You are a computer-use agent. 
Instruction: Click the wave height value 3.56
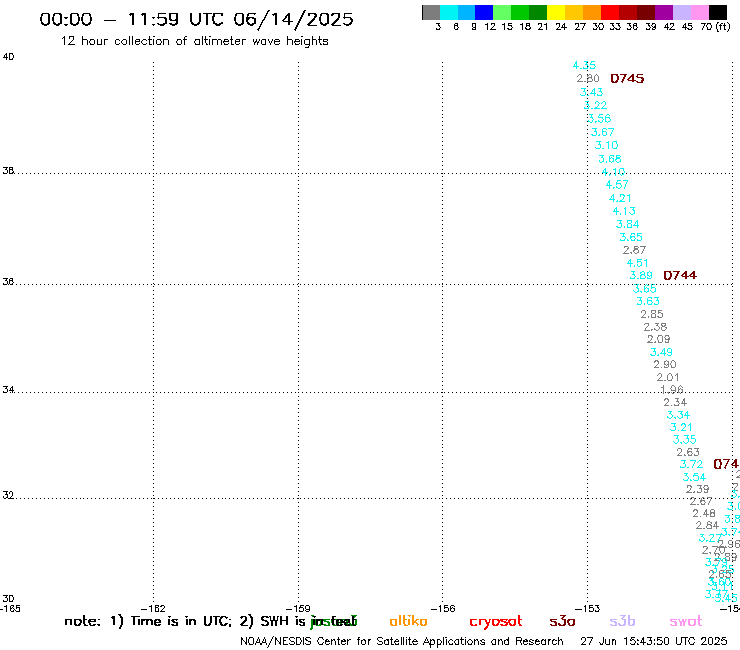tap(599, 118)
